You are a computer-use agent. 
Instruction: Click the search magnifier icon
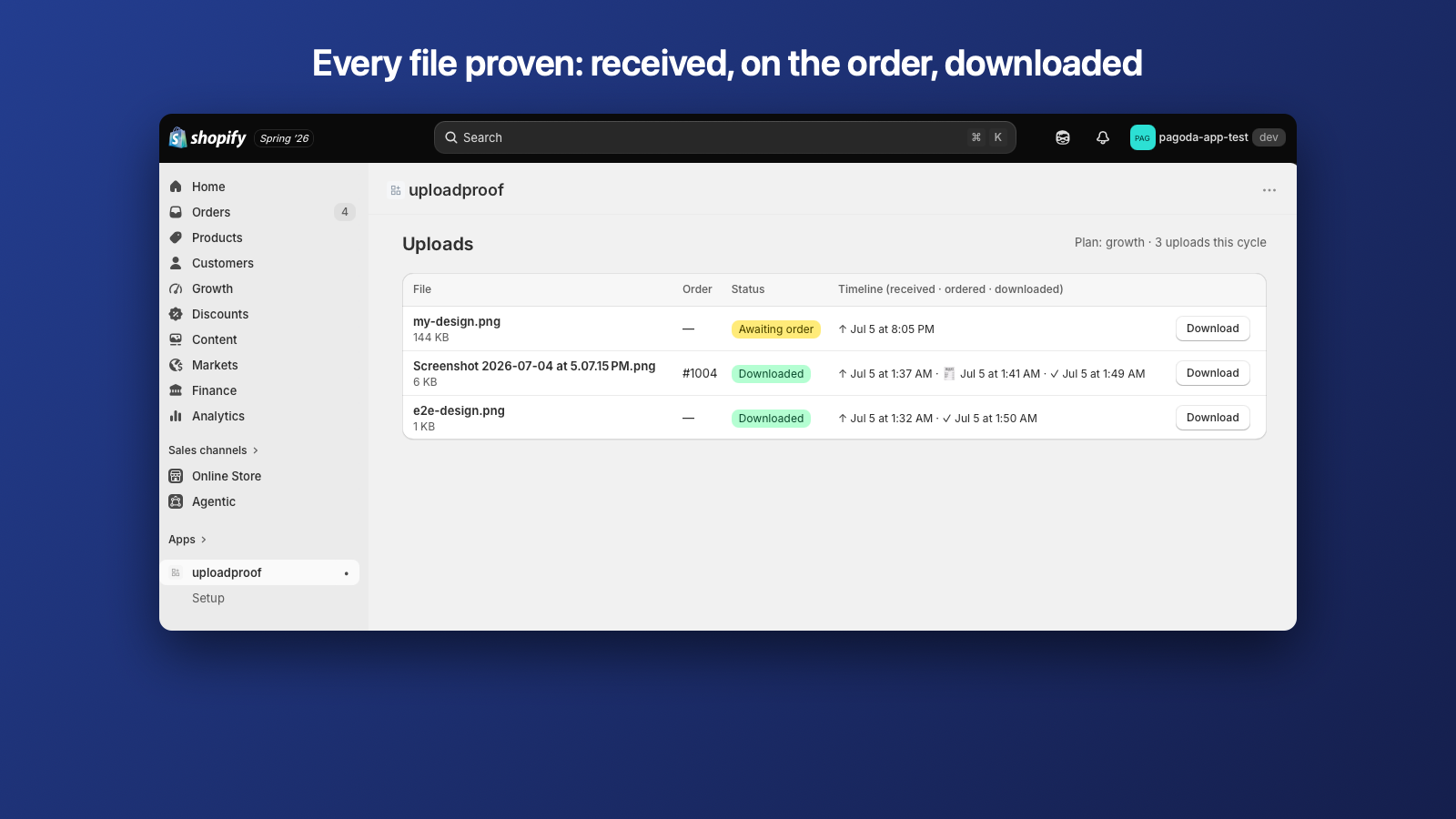pos(451,137)
